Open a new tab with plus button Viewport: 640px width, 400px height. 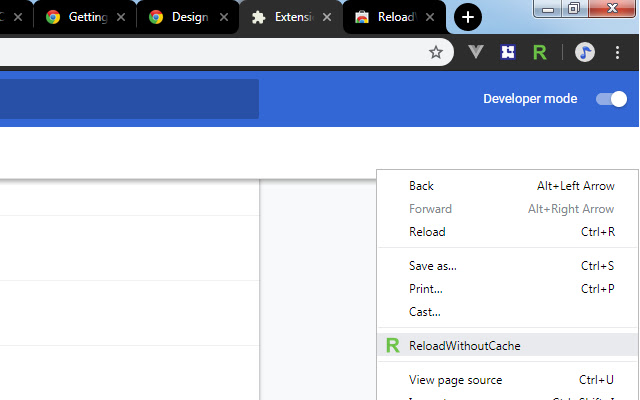pyautogui.click(x=468, y=17)
